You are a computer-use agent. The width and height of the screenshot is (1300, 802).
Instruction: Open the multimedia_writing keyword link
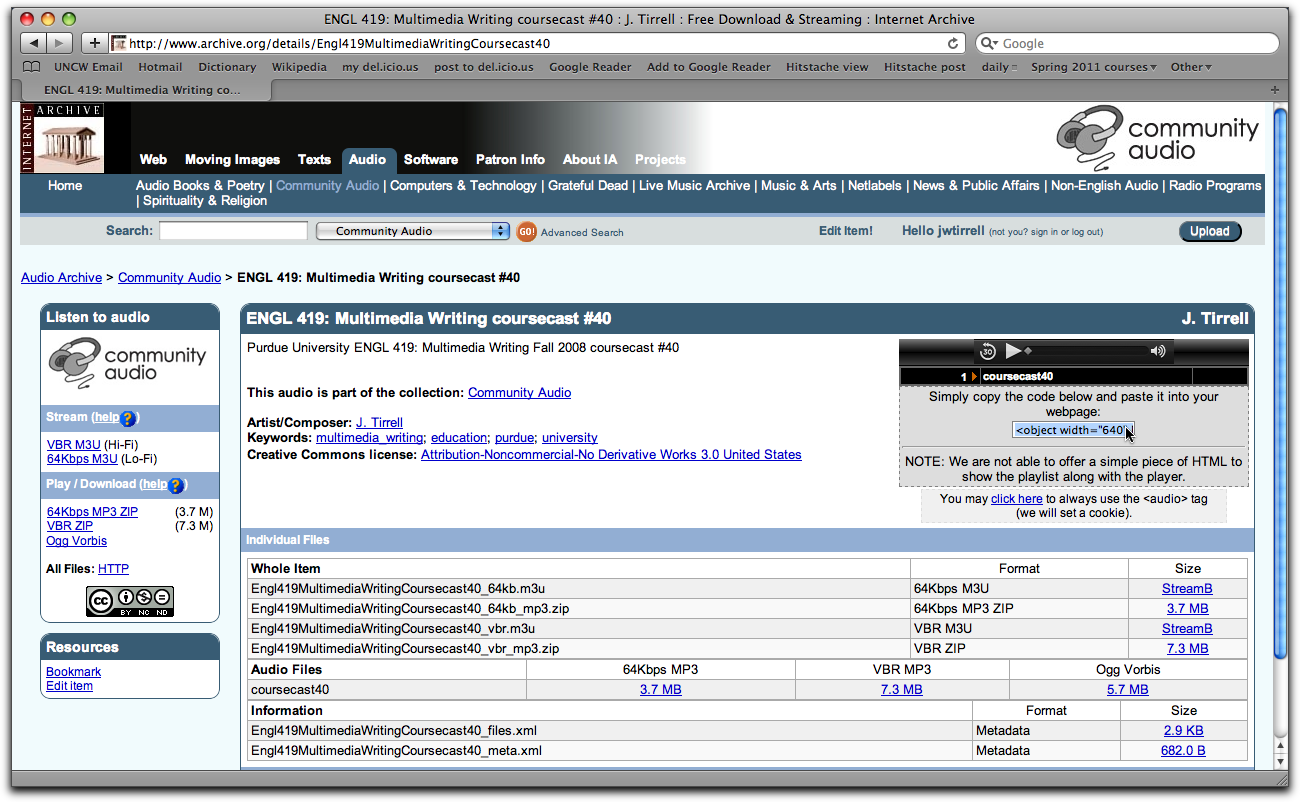[x=370, y=437]
